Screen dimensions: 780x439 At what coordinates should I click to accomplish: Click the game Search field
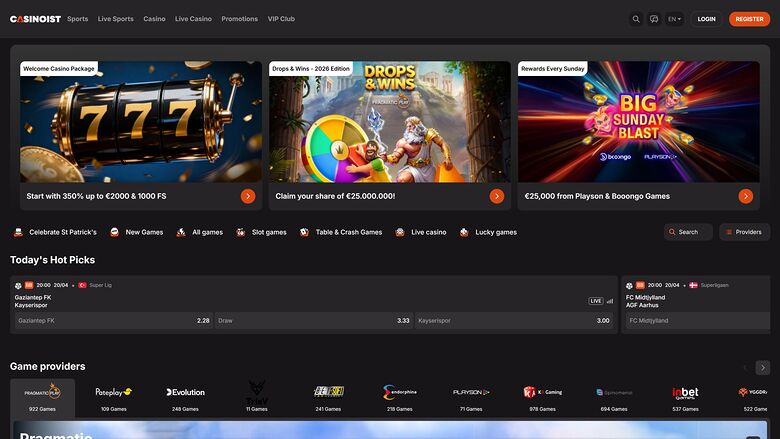point(688,232)
